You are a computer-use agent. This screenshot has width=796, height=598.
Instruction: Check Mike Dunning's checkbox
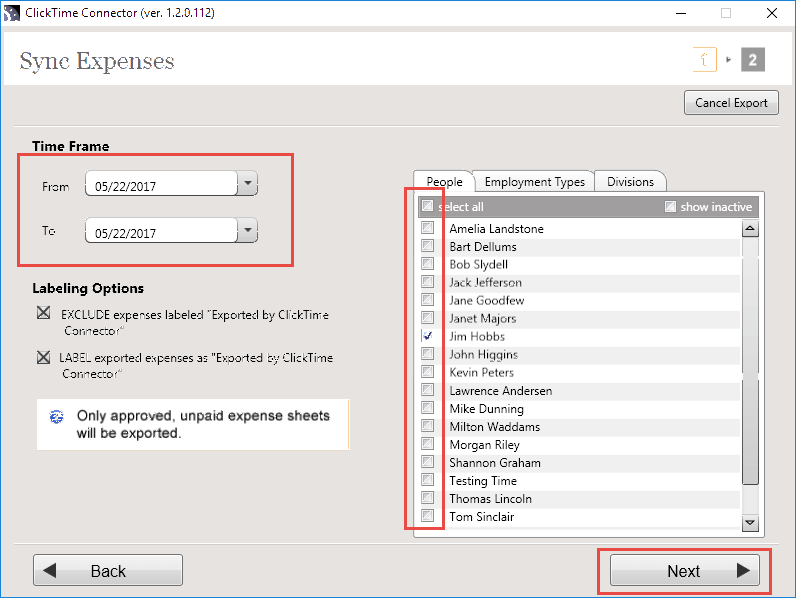(x=427, y=408)
